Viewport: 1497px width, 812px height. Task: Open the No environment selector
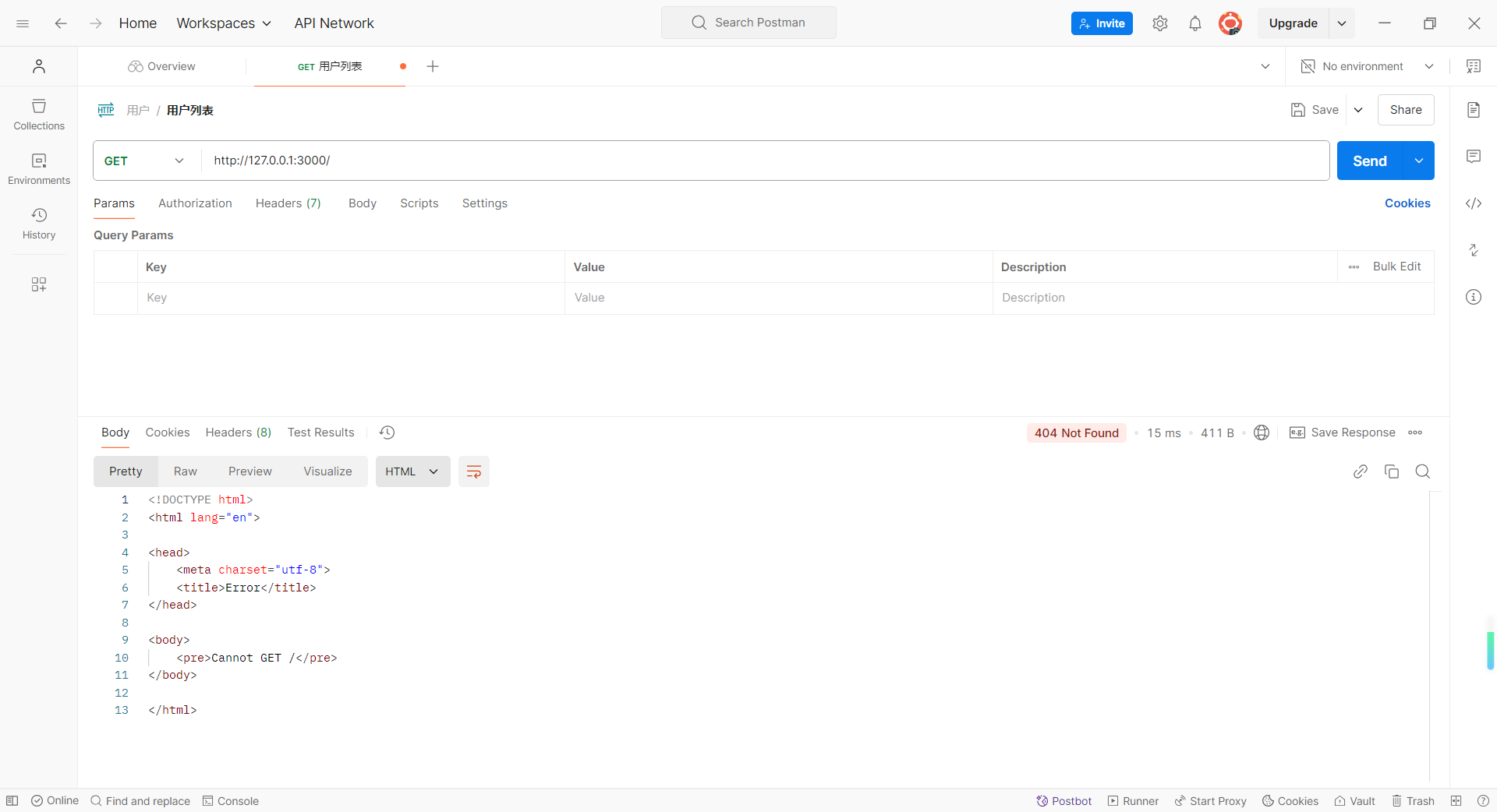point(1368,66)
